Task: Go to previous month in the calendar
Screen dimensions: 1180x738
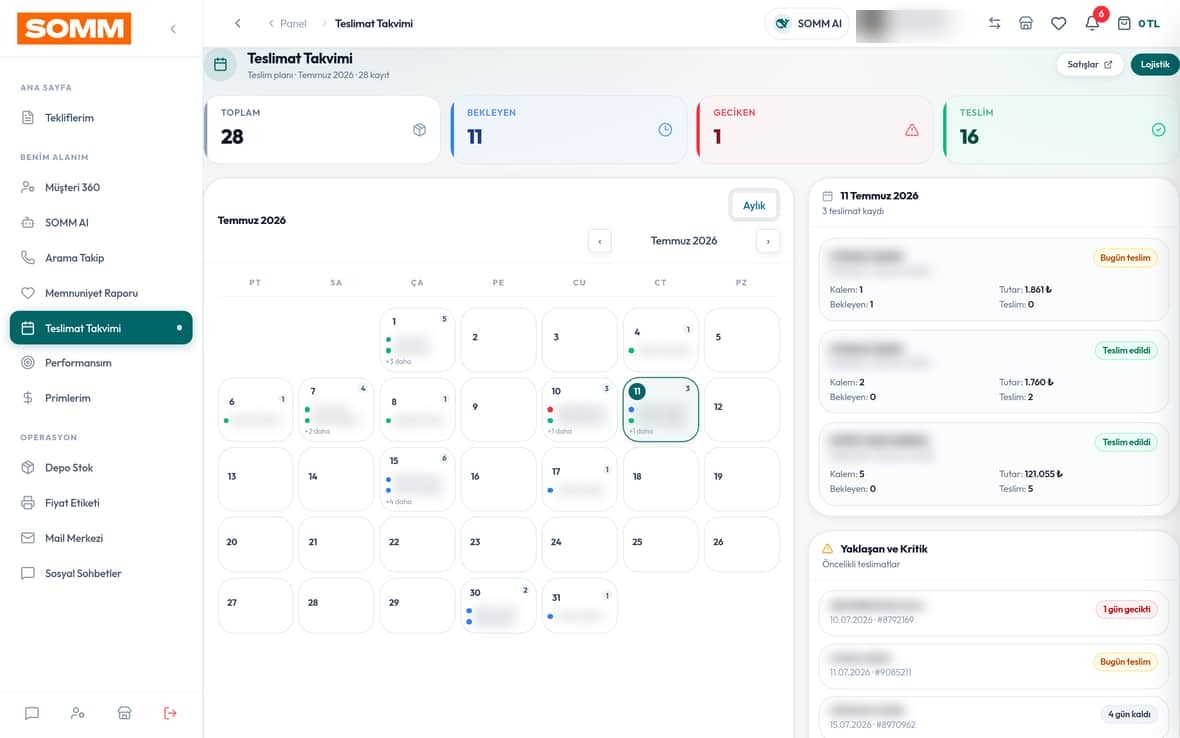Action: click(x=600, y=241)
